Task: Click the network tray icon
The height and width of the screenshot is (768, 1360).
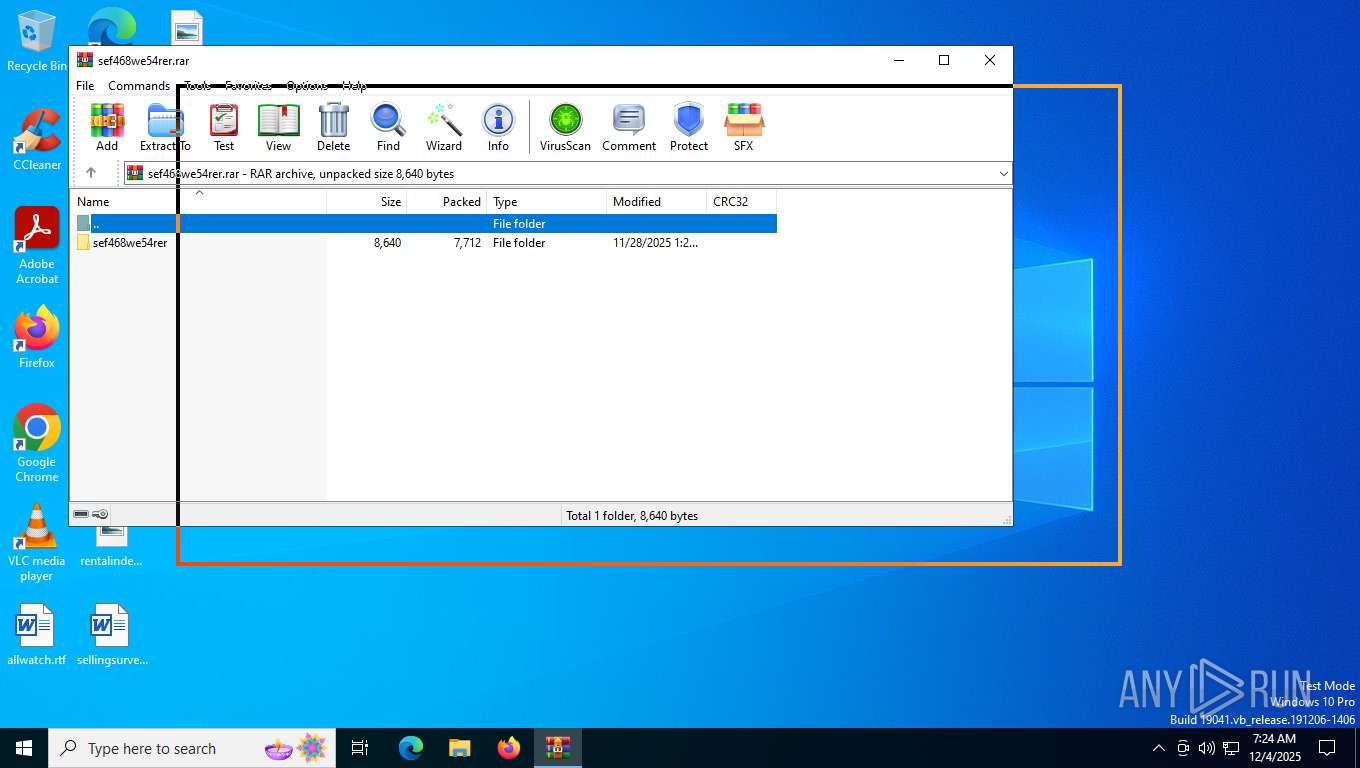Action: pyautogui.click(x=1231, y=748)
